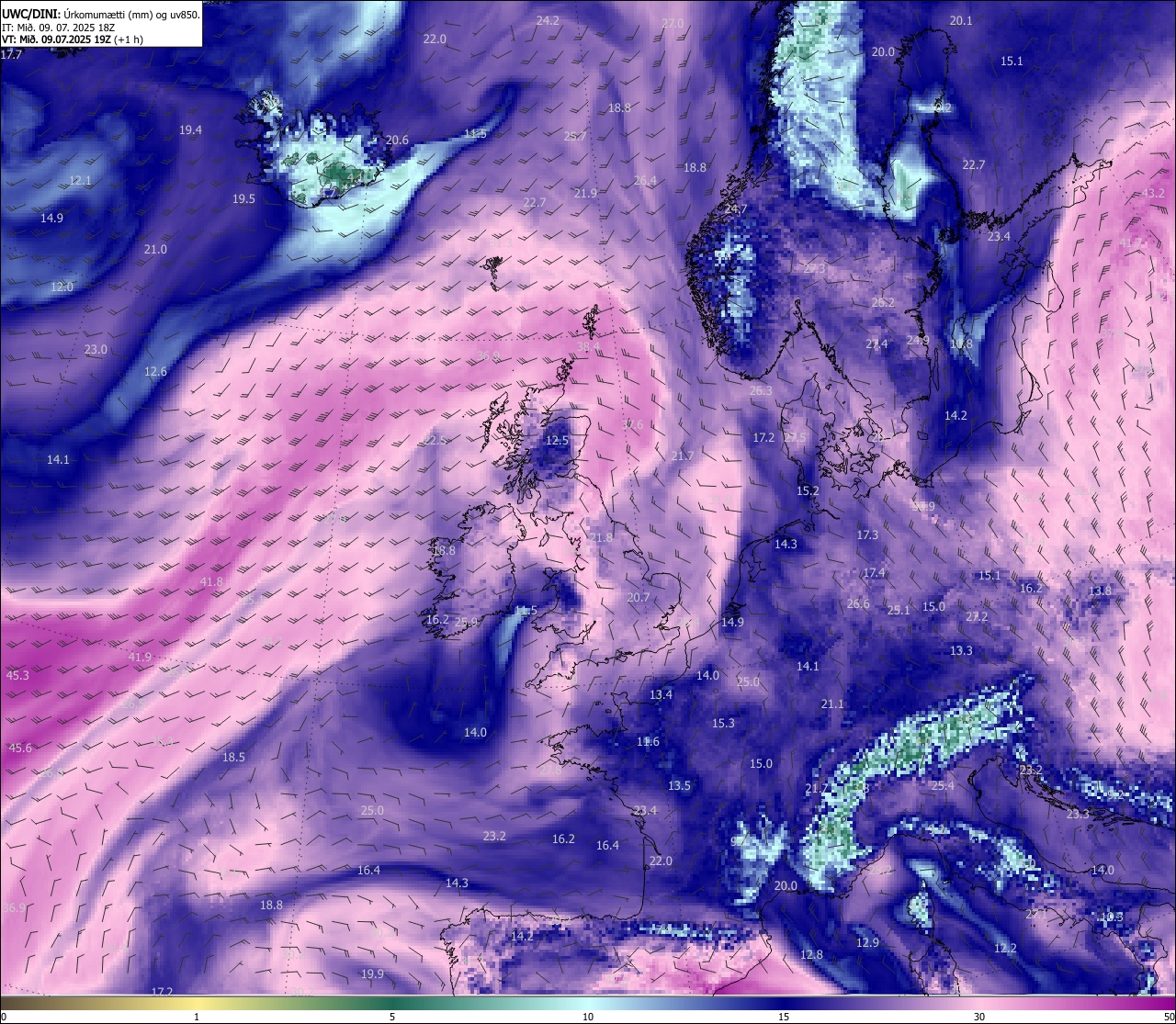
Task: Click the 12.1 value map label
Action: click(x=80, y=181)
